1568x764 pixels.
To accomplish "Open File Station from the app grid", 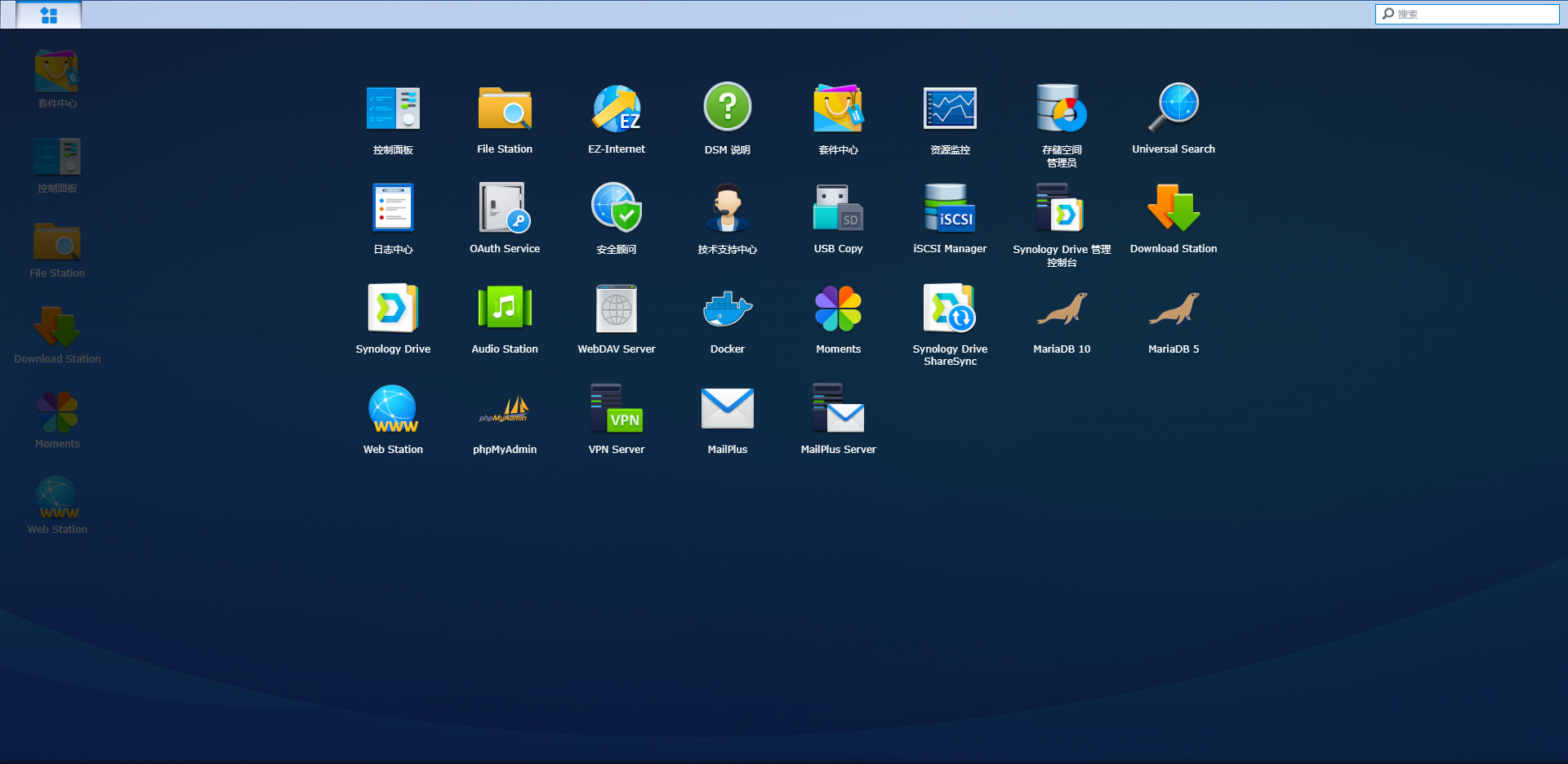I will pyautogui.click(x=505, y=109).
